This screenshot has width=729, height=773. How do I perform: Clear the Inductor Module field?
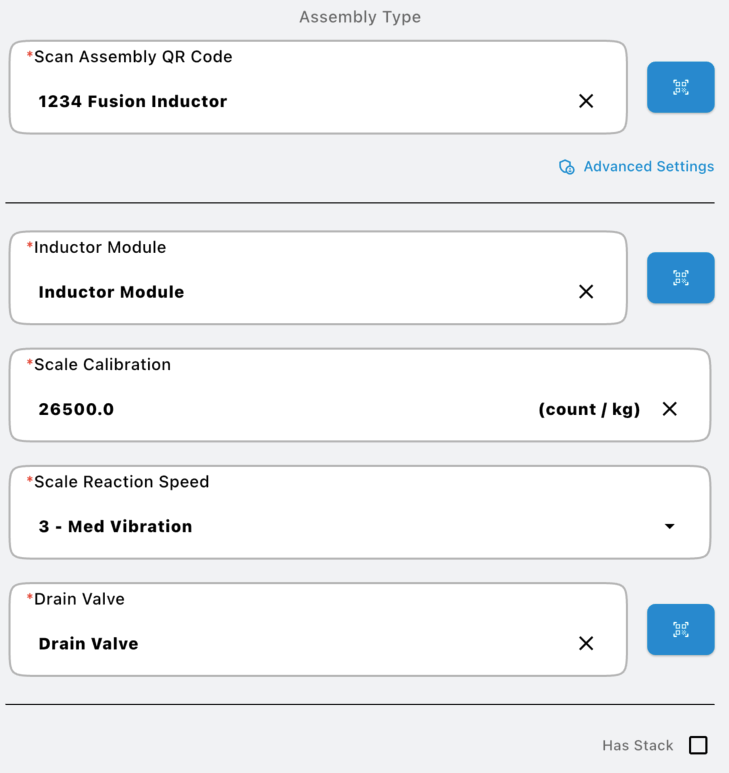pos(586,292)
